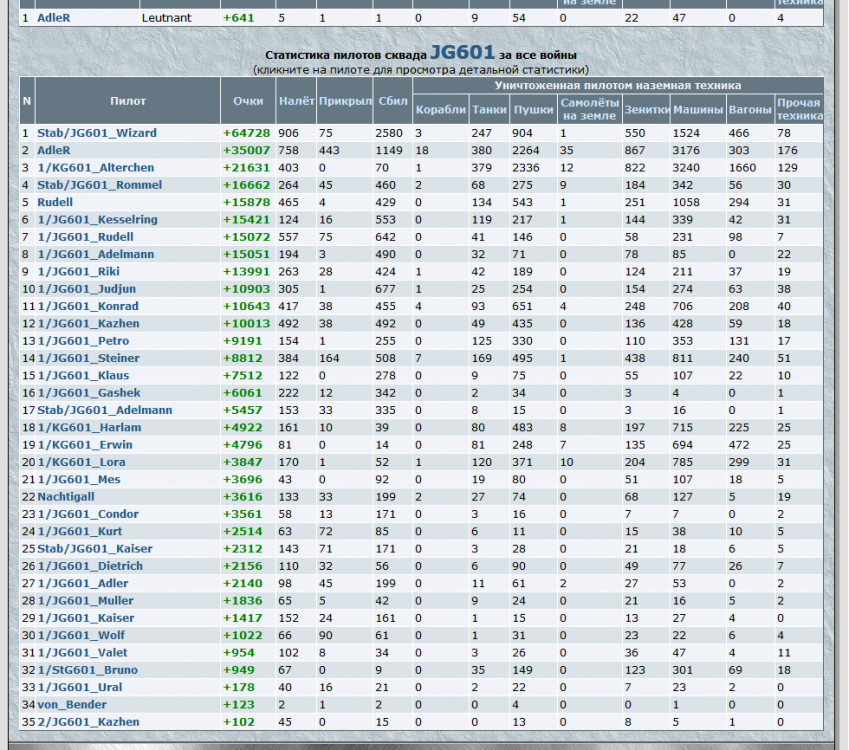Open AdleR link in the Leutnant row
This screenshot has height=750, width=849.
[x=54, y=18]
